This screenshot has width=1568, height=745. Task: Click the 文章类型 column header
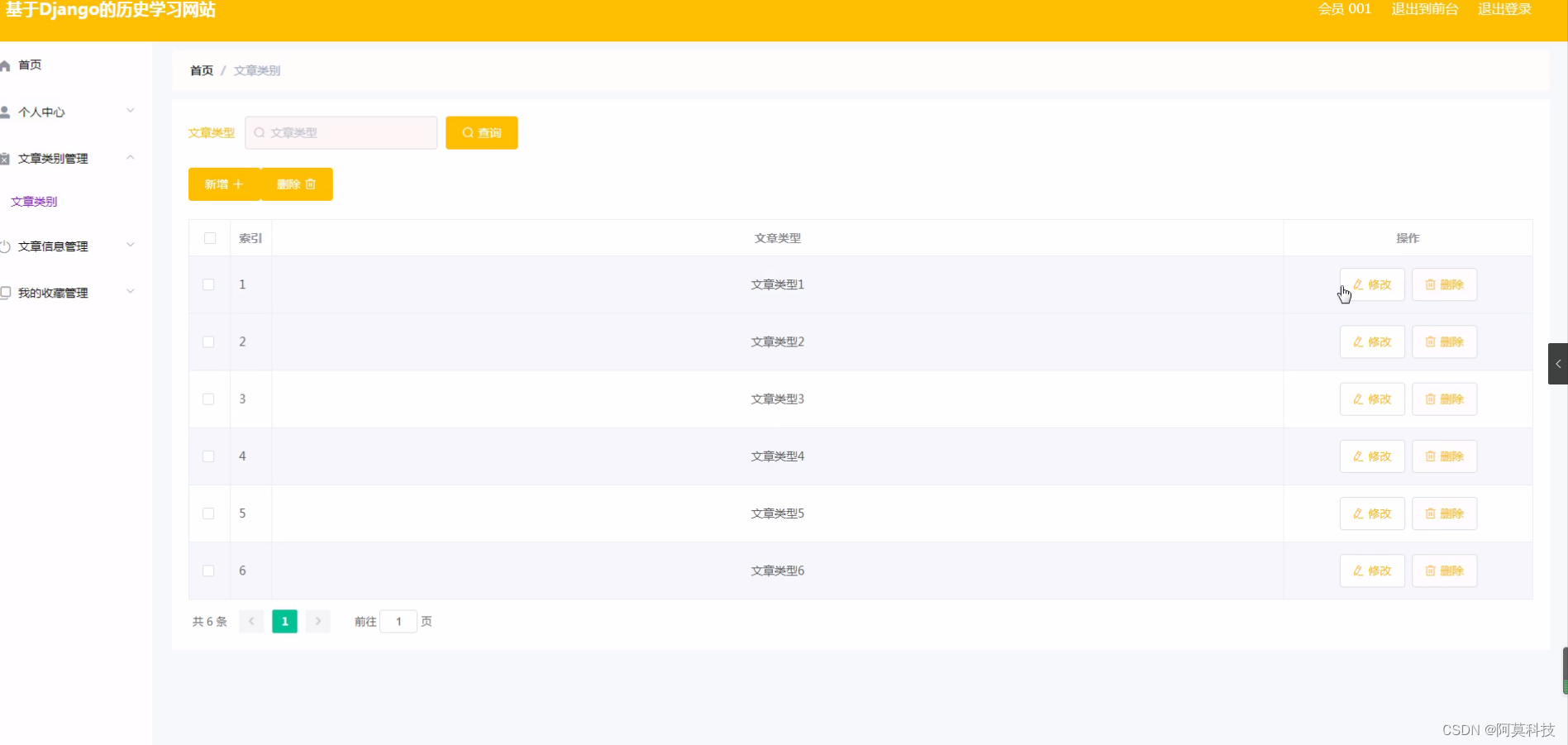[x=778, y=238]
